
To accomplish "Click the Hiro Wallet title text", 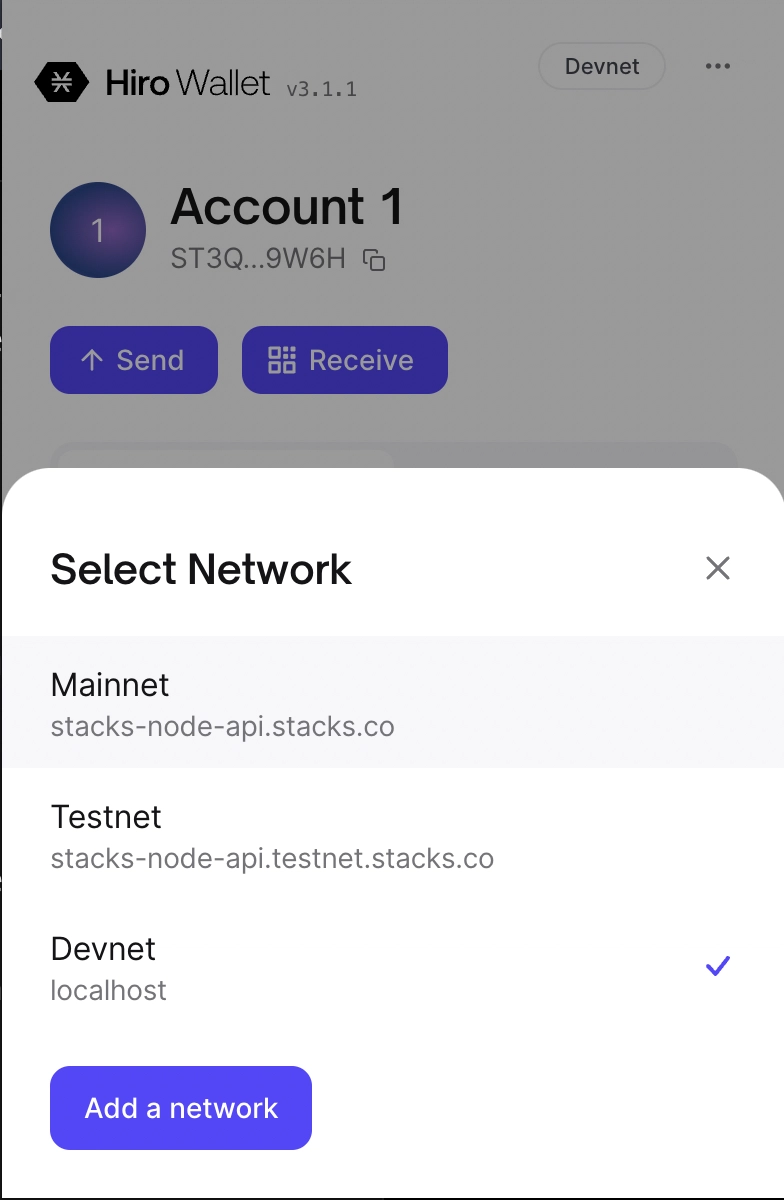I will [188, 82].
